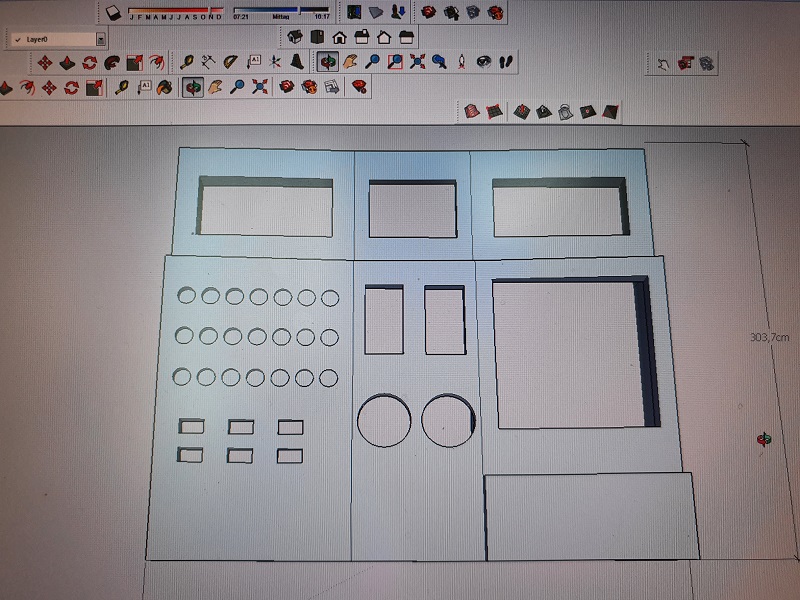The image size is (800, 600).
Task: Switch to Top view
Action: [317, 37]
